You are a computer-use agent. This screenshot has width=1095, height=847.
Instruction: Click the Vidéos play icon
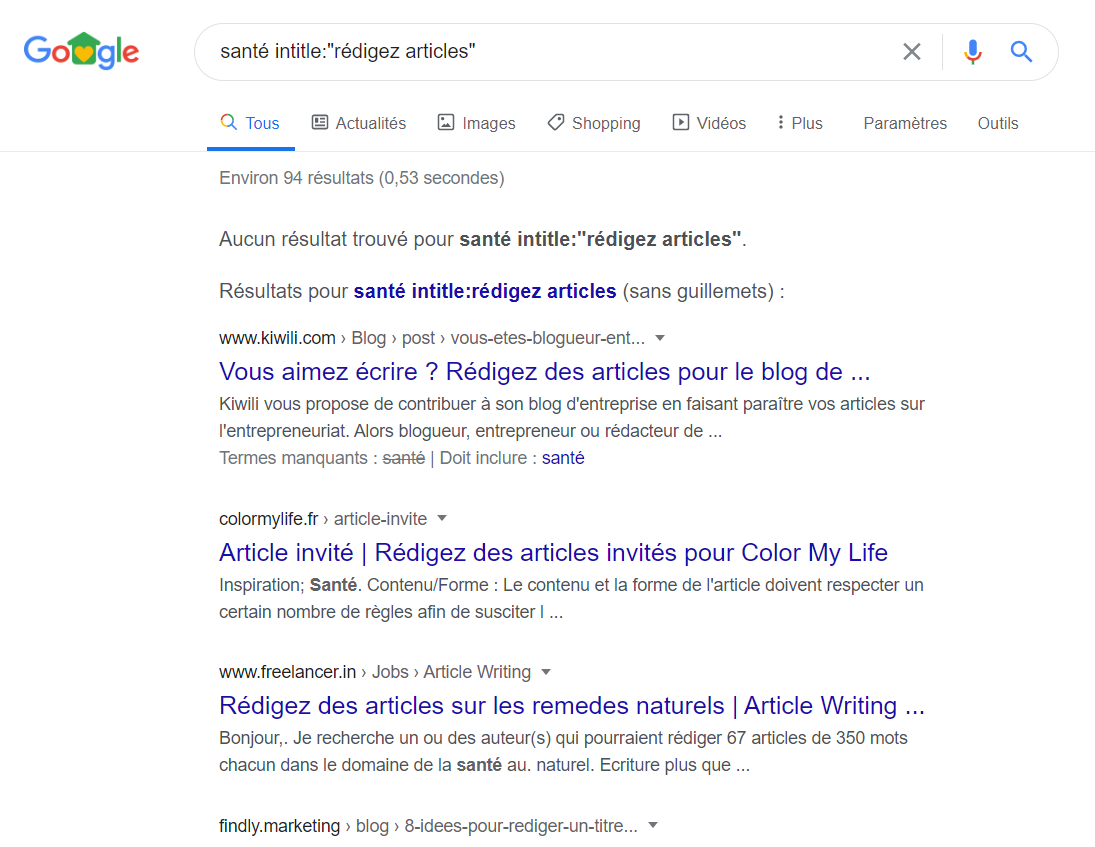680,122
